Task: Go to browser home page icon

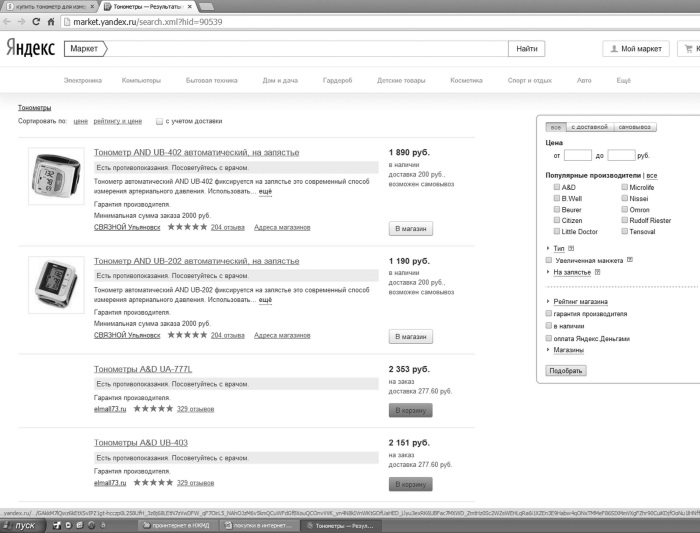Action: click(x=51, y=21)
